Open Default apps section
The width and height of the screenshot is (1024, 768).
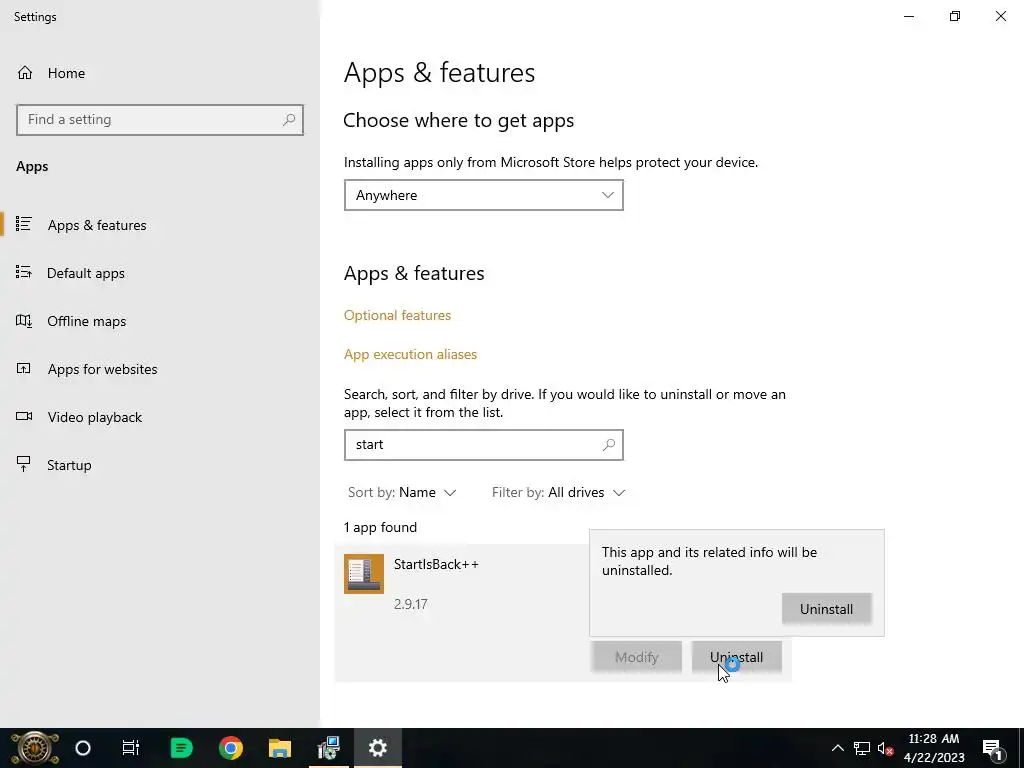coord(86,273)
